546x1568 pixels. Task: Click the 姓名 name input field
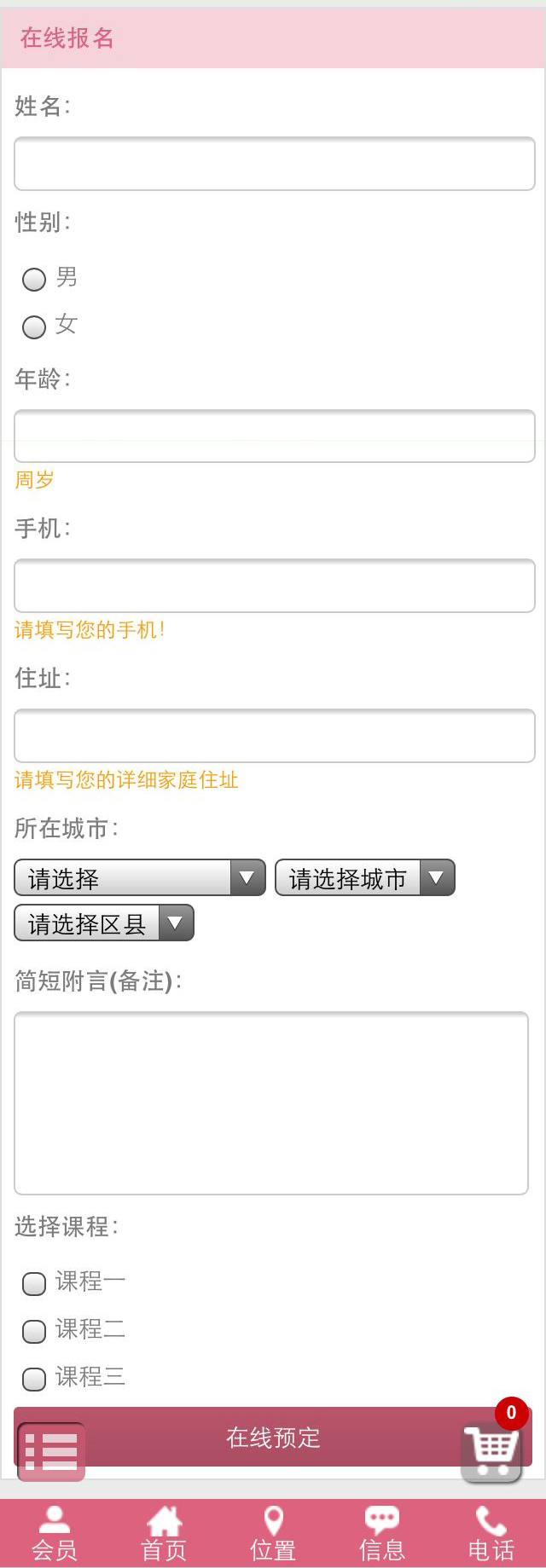(x=274, y=164)
